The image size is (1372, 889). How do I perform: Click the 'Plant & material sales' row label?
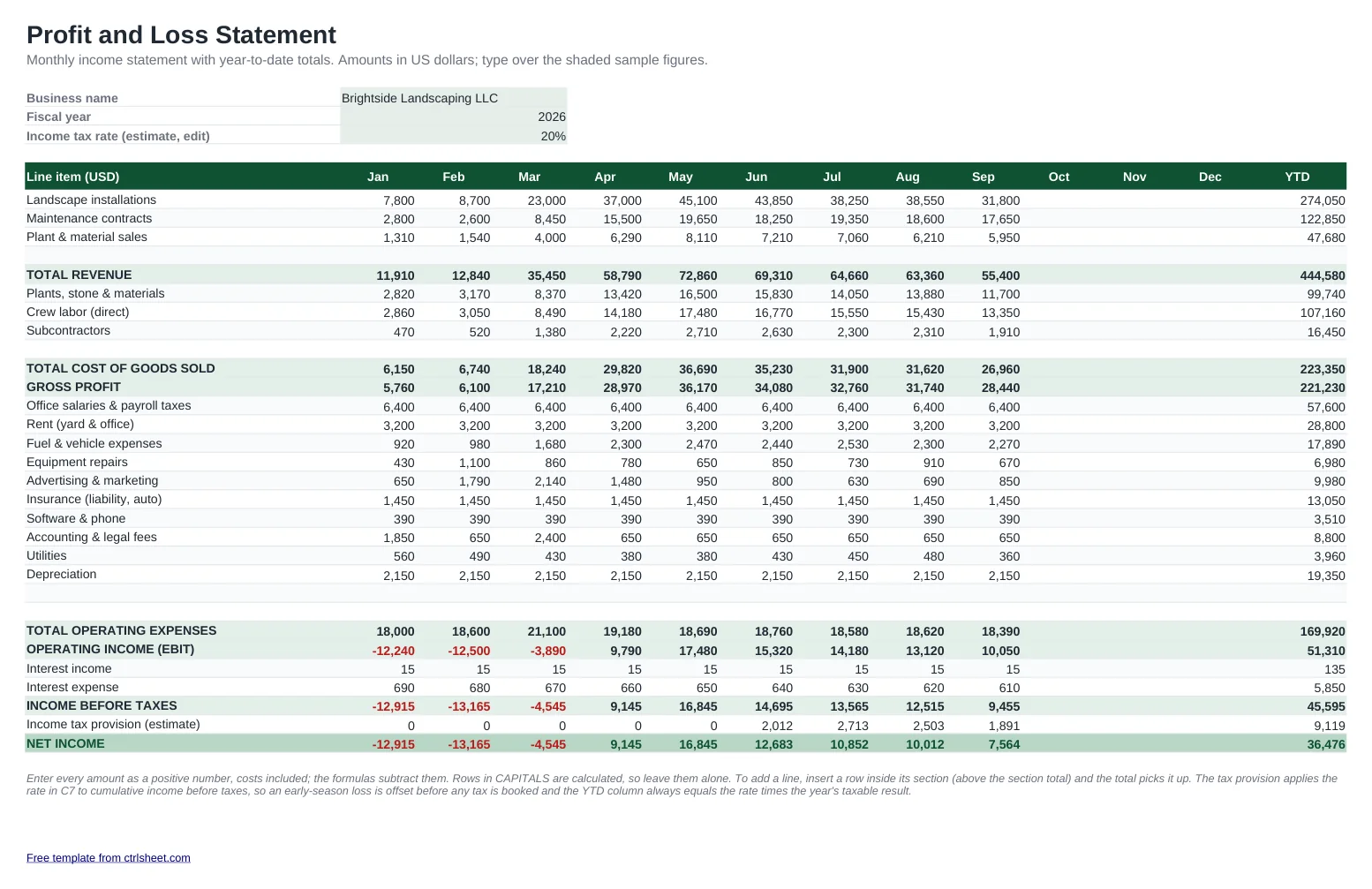pyautogui.click(x=87, y=237)
